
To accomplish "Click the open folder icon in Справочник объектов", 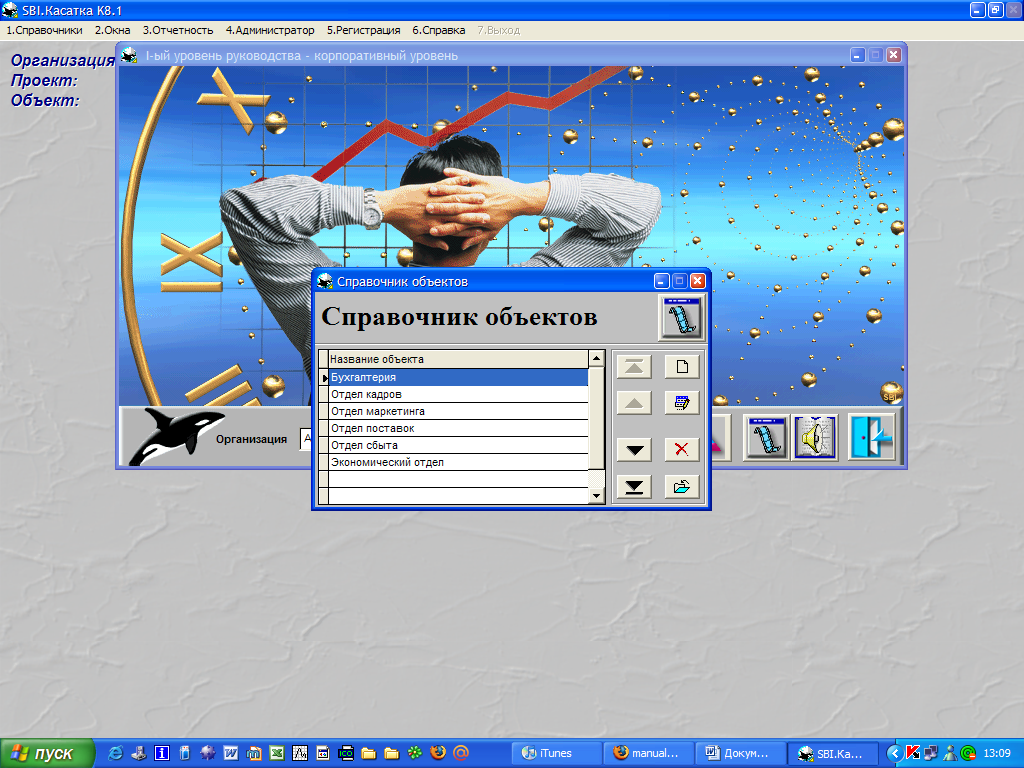I will point(682,487).
